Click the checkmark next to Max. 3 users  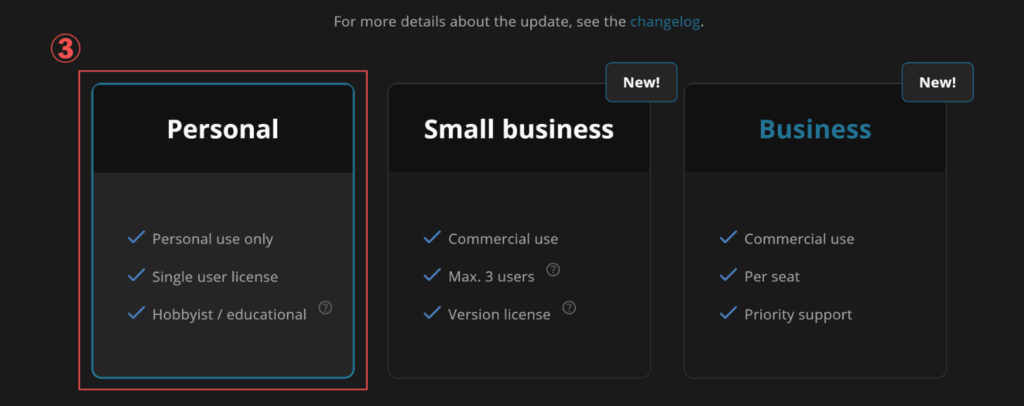(433, 276)
